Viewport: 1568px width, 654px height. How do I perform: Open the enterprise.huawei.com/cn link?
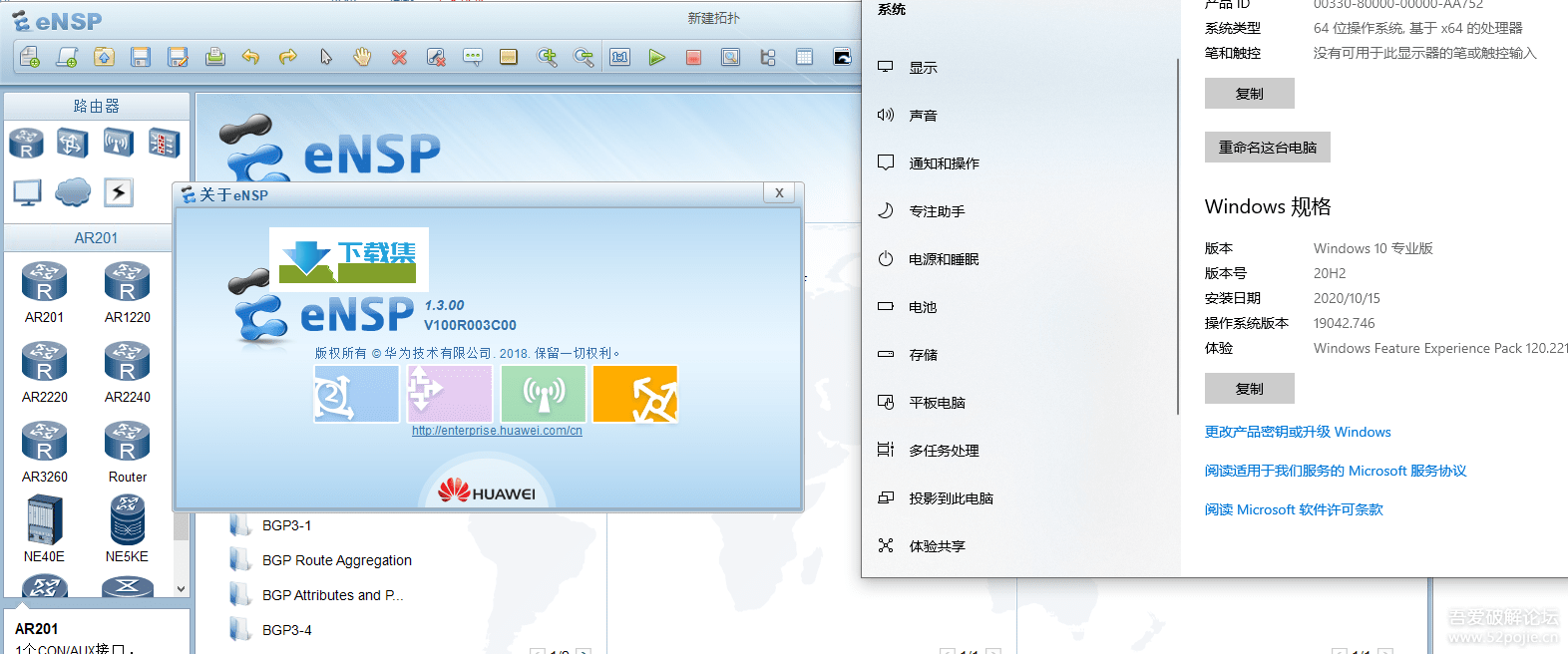(497, 431)
